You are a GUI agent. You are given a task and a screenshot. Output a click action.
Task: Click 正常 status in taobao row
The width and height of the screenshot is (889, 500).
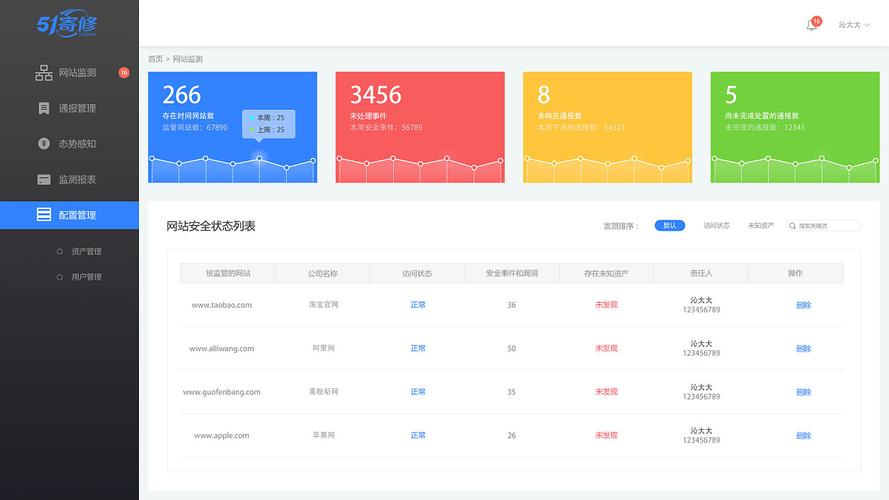pyautogui.click(x=418, y=305)
